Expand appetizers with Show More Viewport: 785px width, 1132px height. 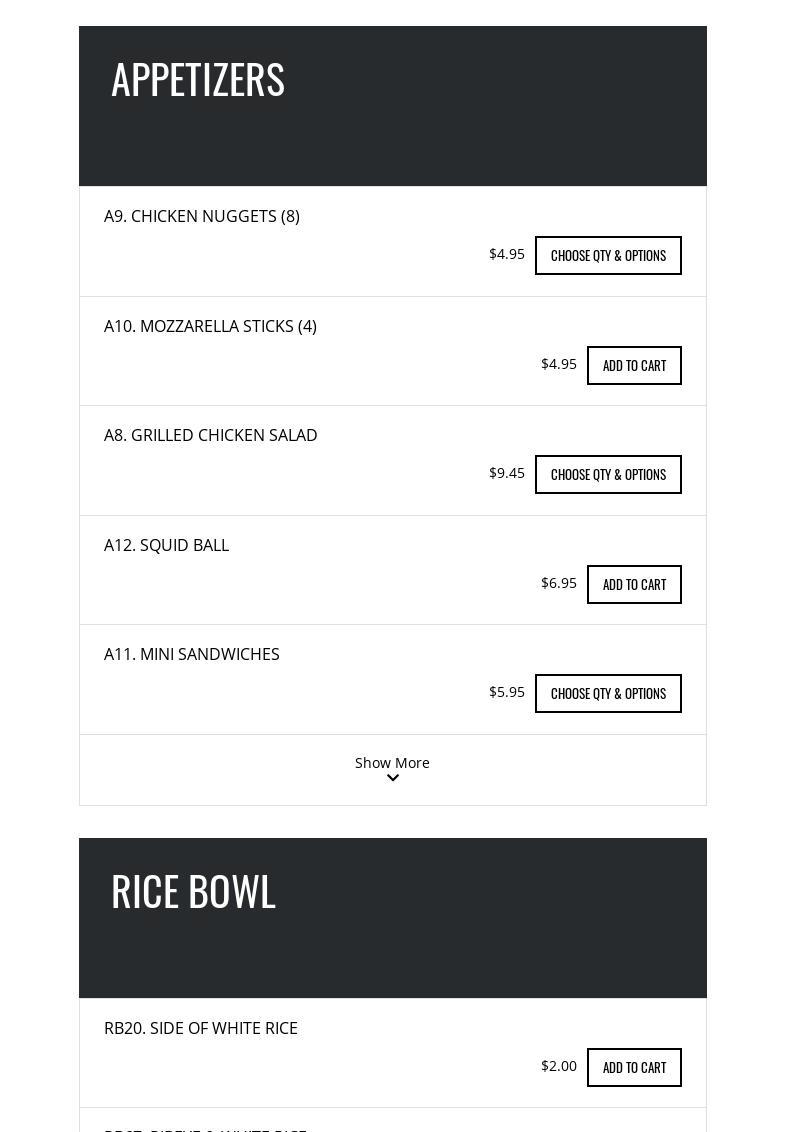coord(392,763)
